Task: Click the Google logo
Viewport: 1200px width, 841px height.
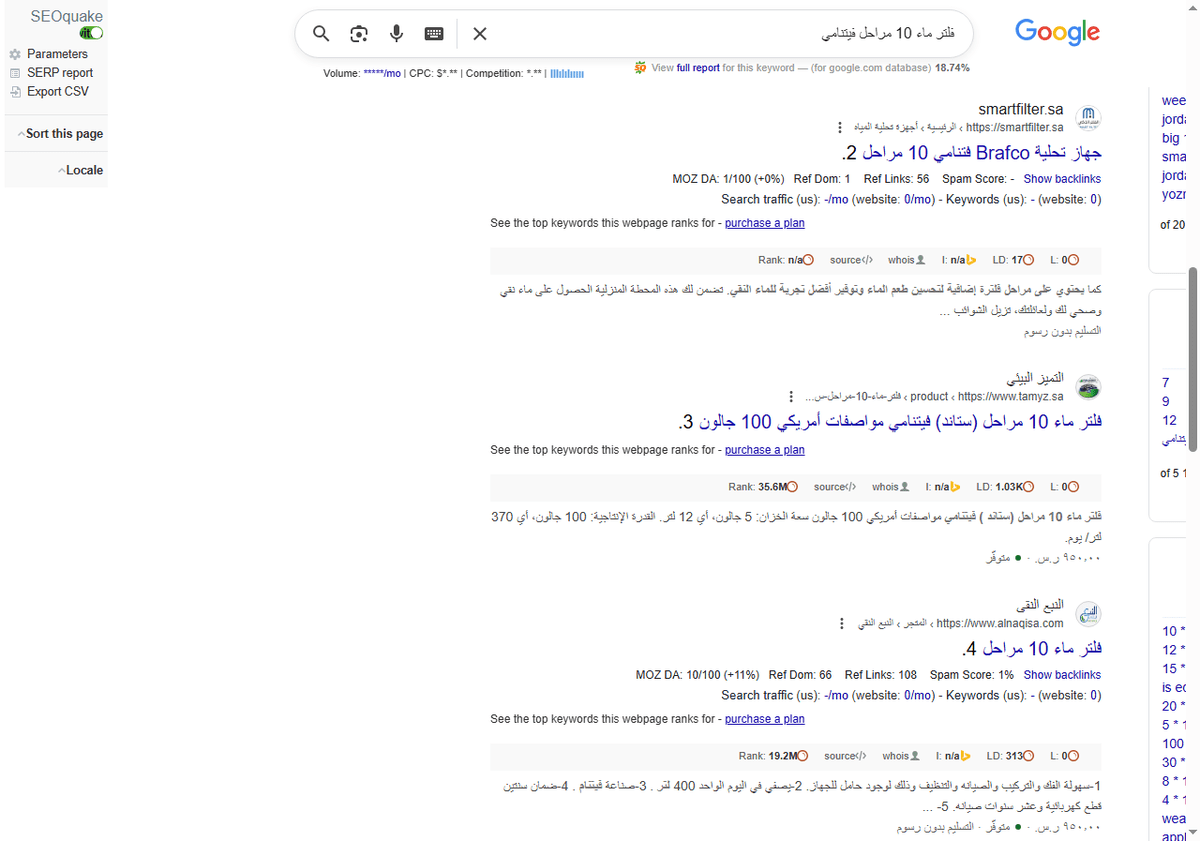Action: click(x=1057, y=32)
